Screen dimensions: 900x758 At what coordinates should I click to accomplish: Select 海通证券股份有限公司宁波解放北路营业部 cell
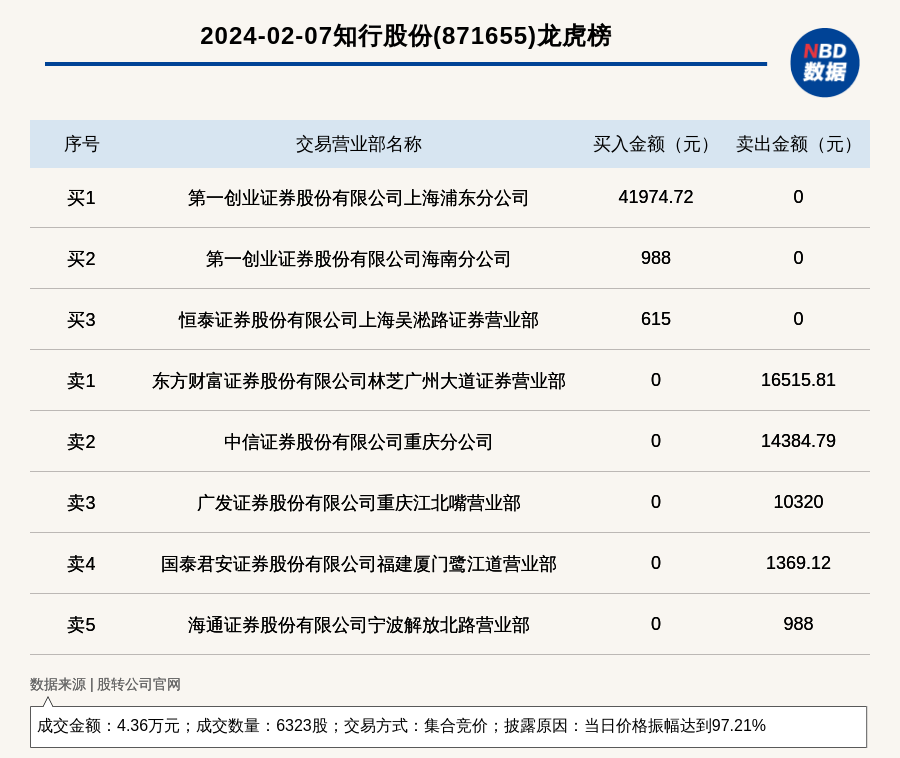pos(358,624)
